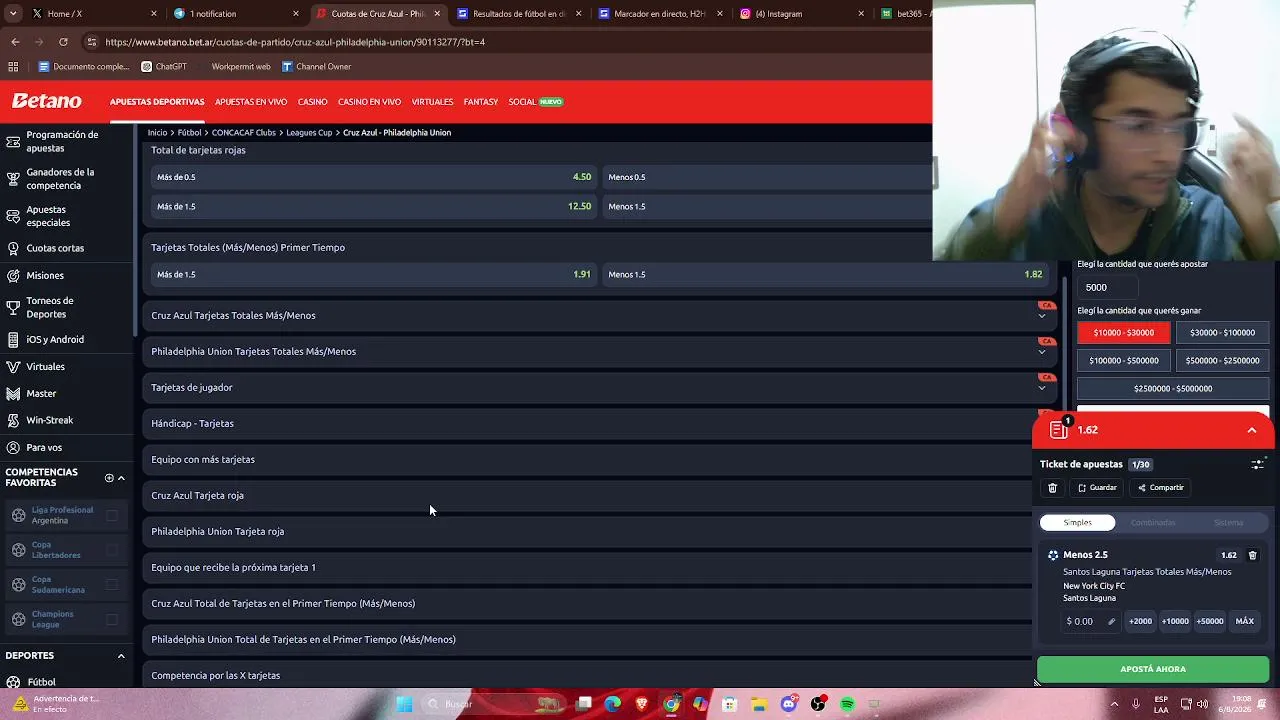Click the Compartir bet slip button
This screenshot has width=1280, height=720.
1161,488
